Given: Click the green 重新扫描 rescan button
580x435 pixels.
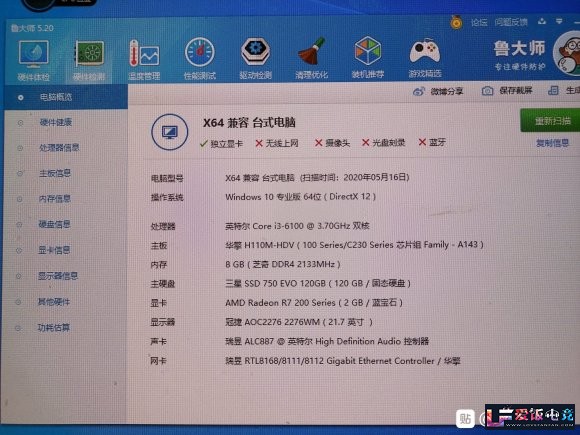Looking at the screenshot, I should click(550, 121).
